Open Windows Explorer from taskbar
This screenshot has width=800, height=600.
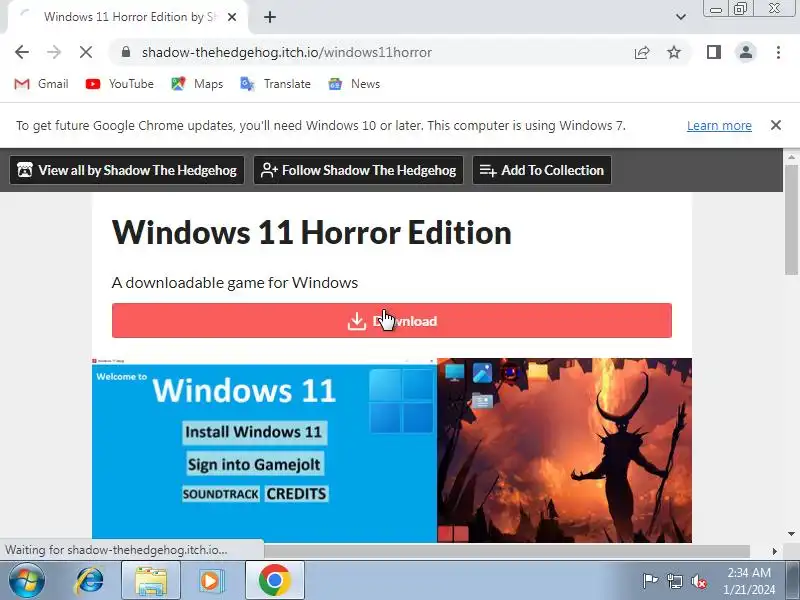[x=151, y=581]
